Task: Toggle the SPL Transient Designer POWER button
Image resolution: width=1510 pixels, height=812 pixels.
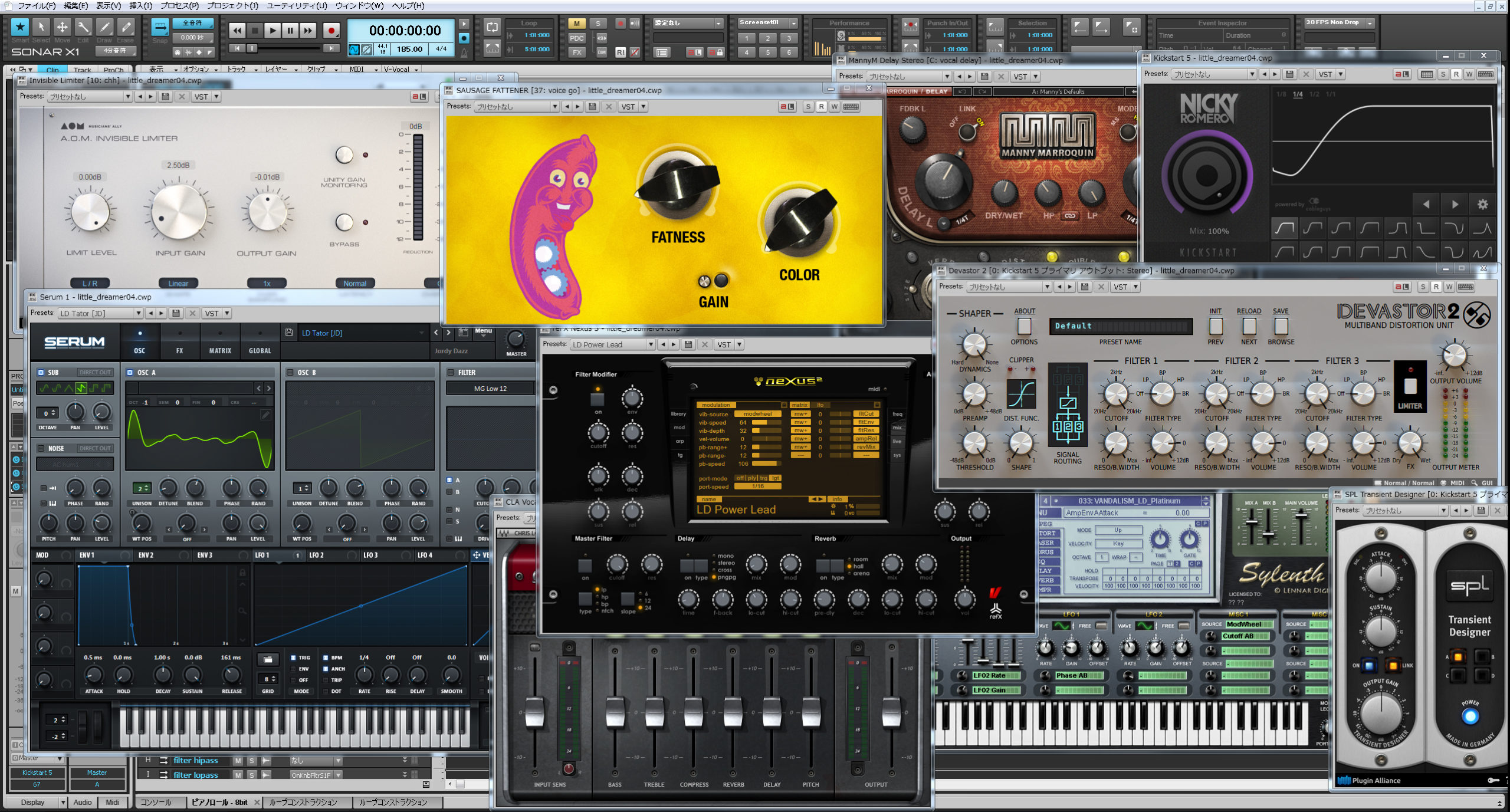Action: click(1470, 717)
